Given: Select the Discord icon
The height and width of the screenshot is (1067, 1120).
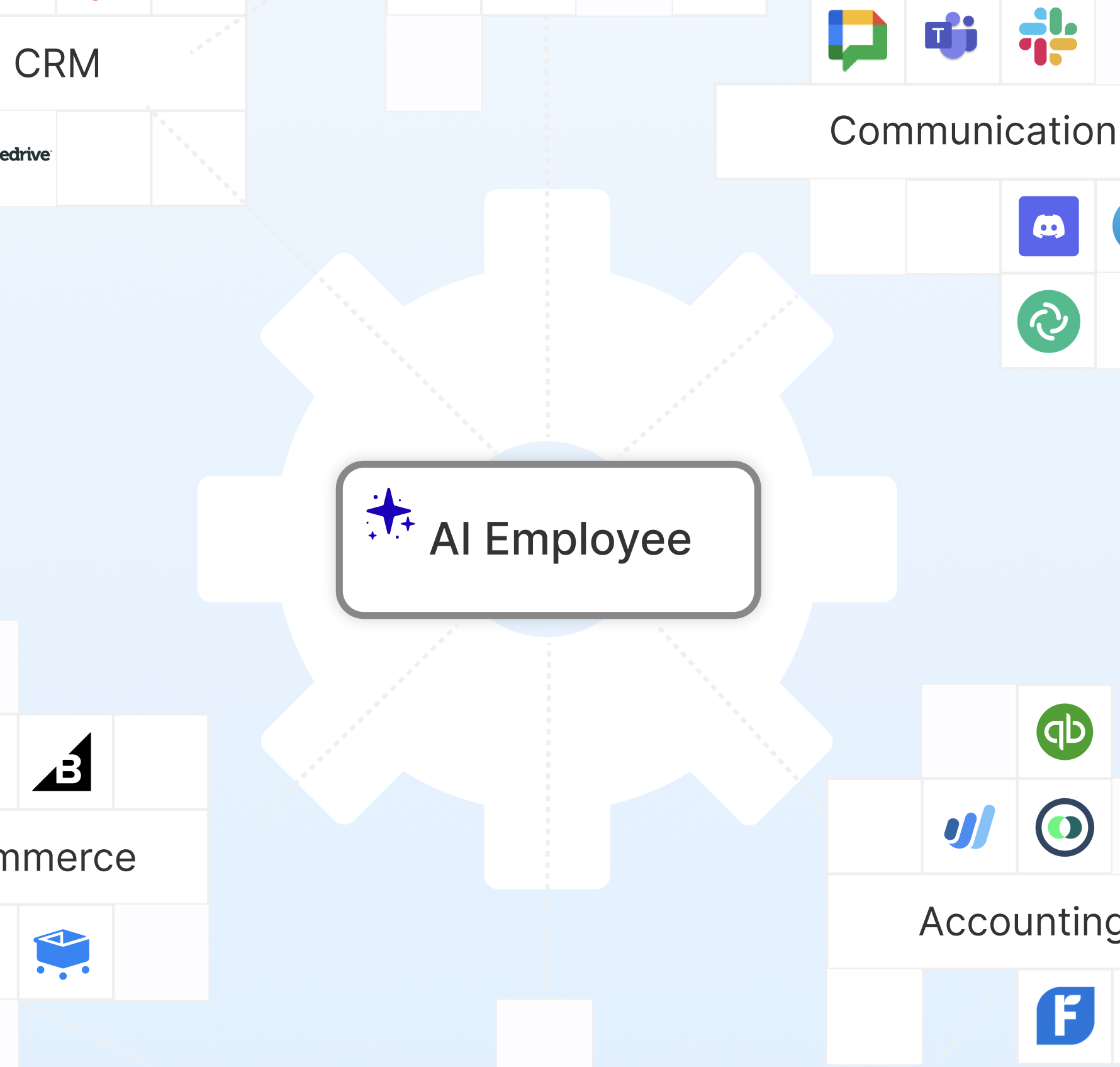Looking at the screenshot, I should [1049, 226].
